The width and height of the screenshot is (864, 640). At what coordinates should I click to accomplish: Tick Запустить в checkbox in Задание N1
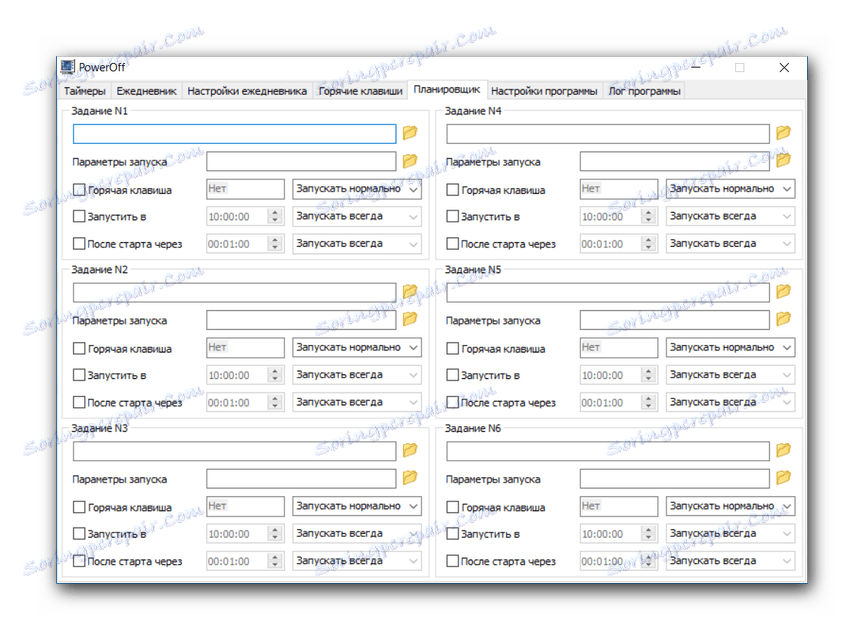[79, 216]
